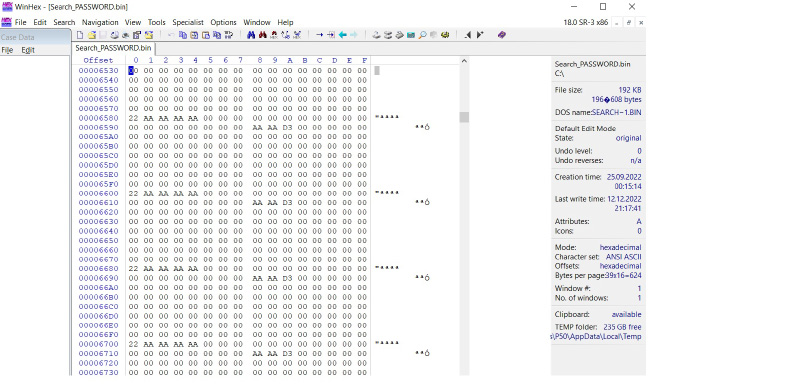
Task: Click the Go To Offset arrow icon
Action: tap(319, 35)
